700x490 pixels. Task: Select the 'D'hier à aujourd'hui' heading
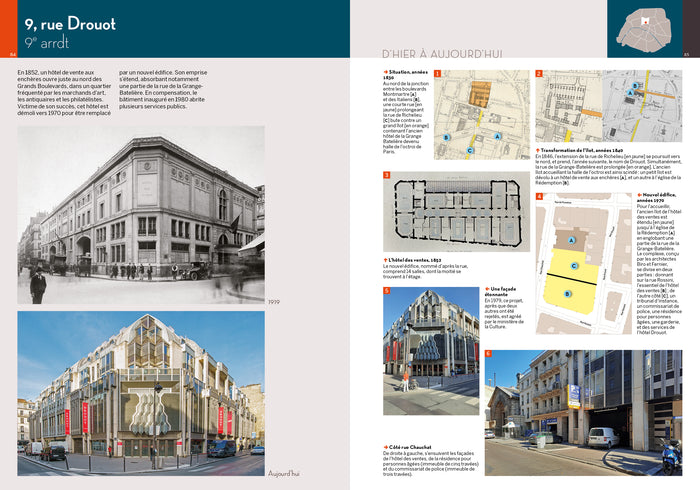point(441,53)
